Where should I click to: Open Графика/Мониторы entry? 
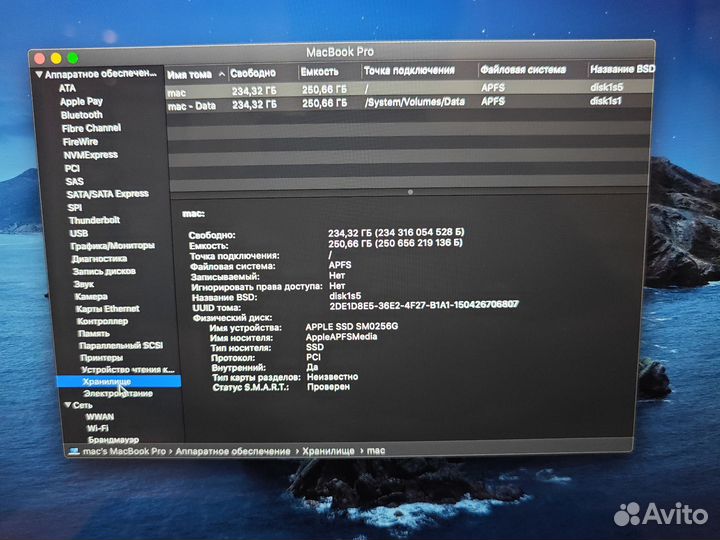click(x=112, y=246)
